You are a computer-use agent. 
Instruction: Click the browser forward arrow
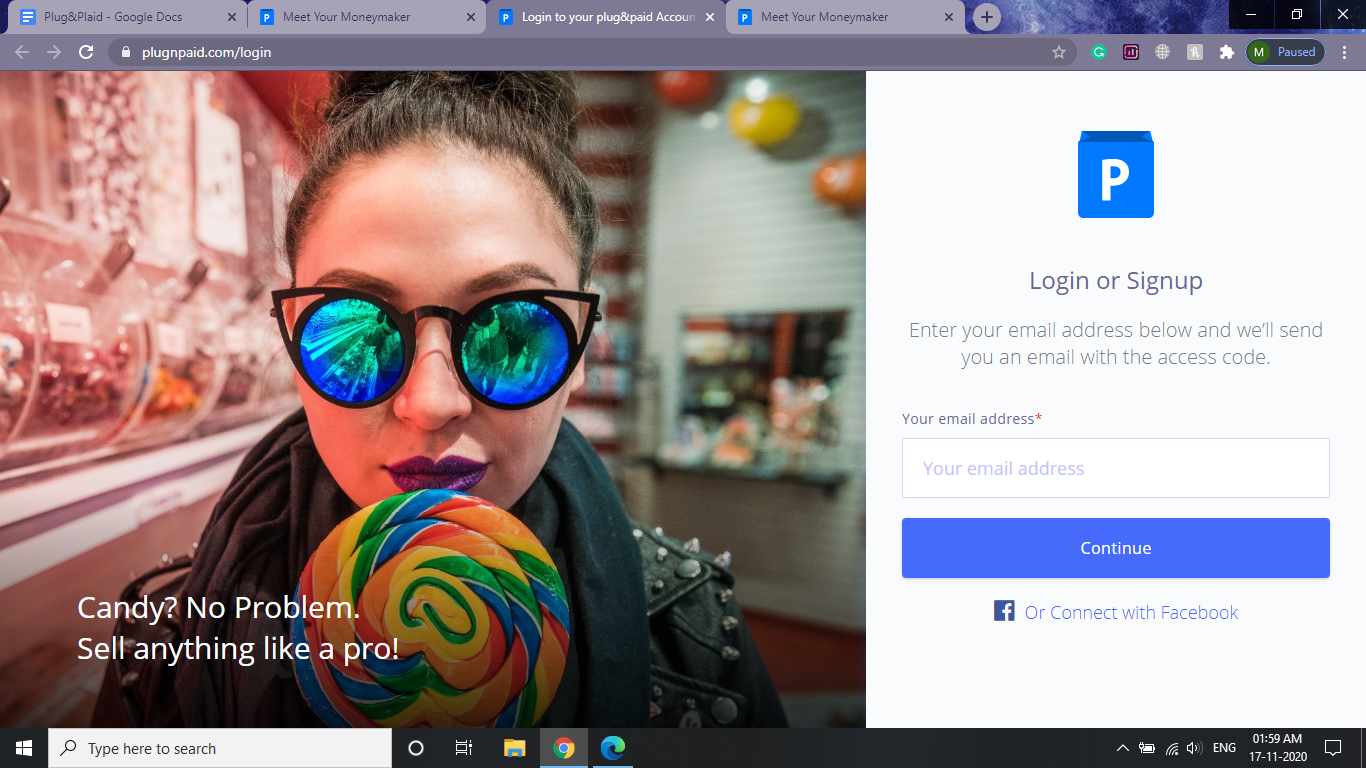click(54, 52)
